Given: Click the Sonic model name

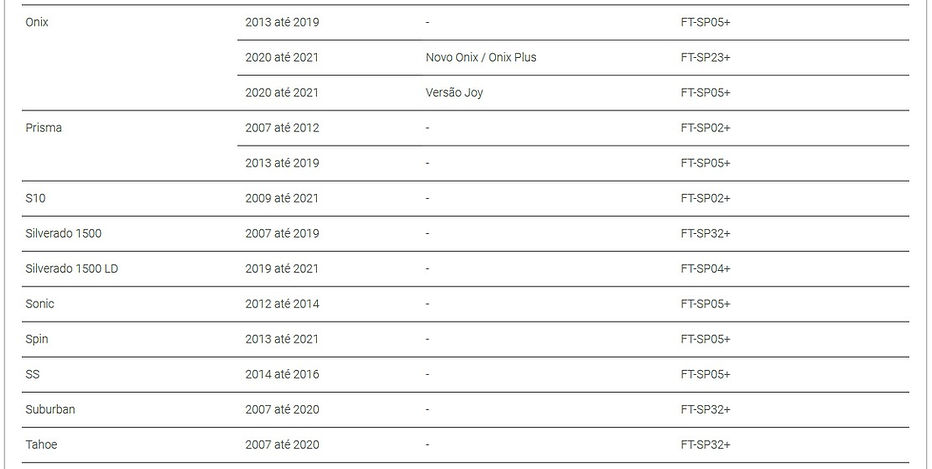Looking at the screenshot, I should (x=40, y=304).
